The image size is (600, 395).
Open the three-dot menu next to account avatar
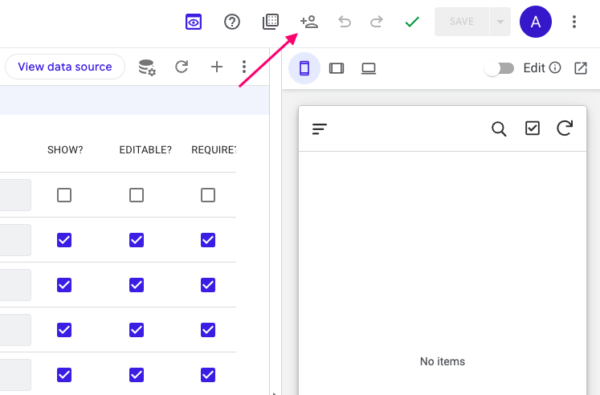click(574, 22)
